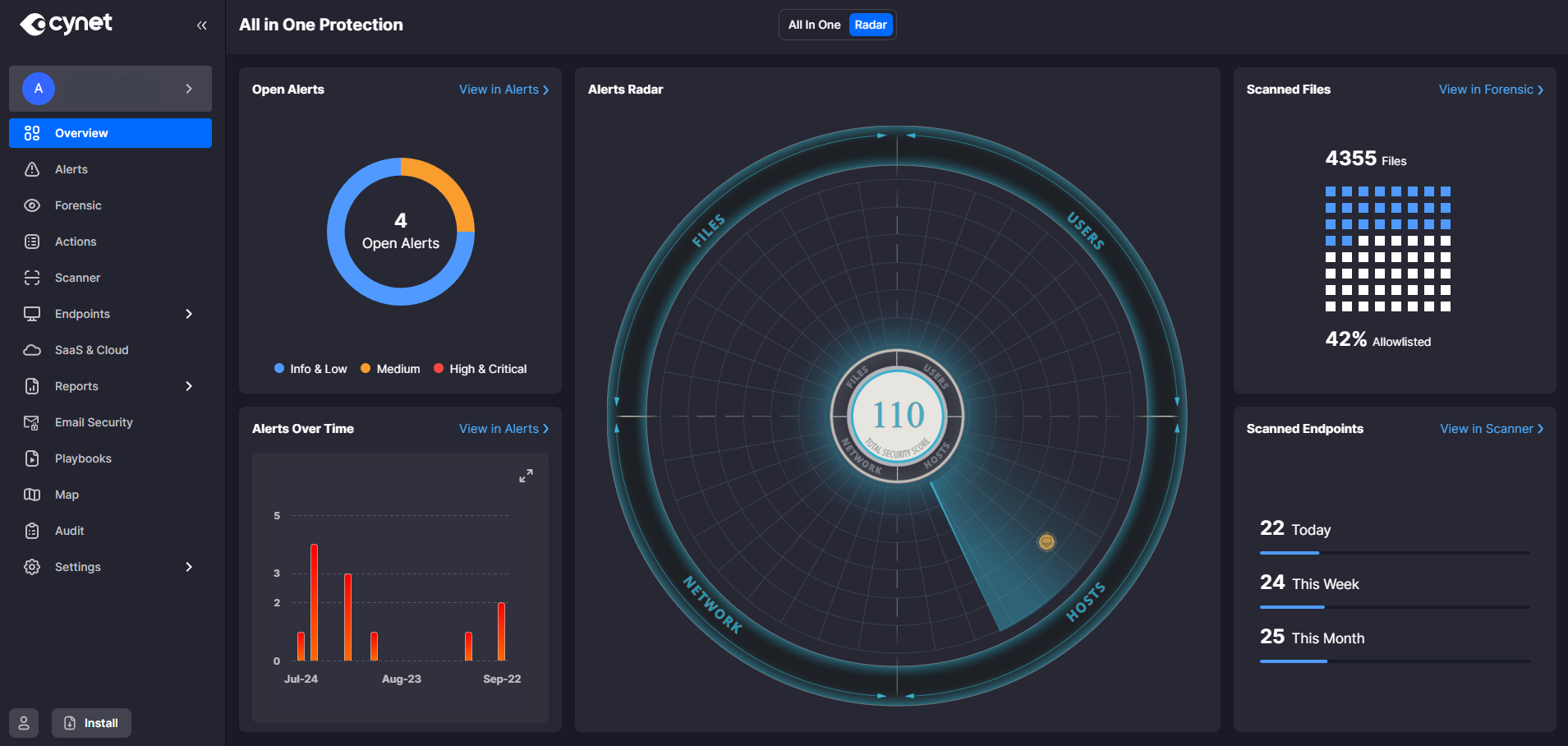The image size is (1568, 746).
Task: Switch to Radar view
Action: pyautogui.click(x=871, y=25)
